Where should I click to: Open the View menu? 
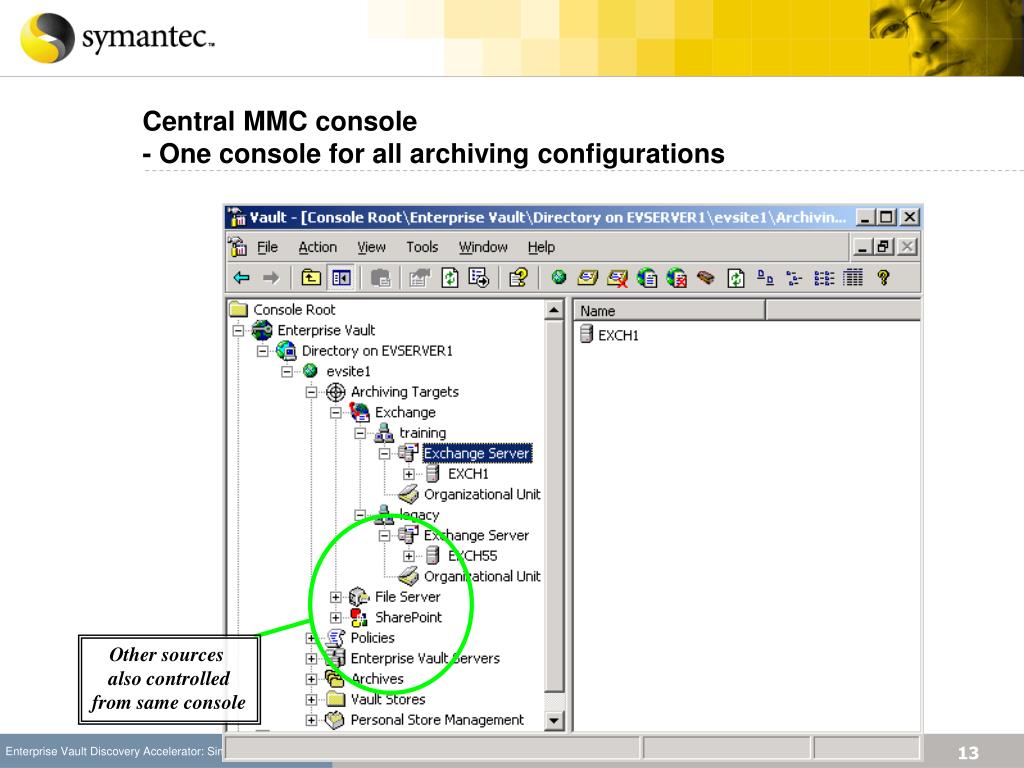pyautogui.click(x=371, y=248)
